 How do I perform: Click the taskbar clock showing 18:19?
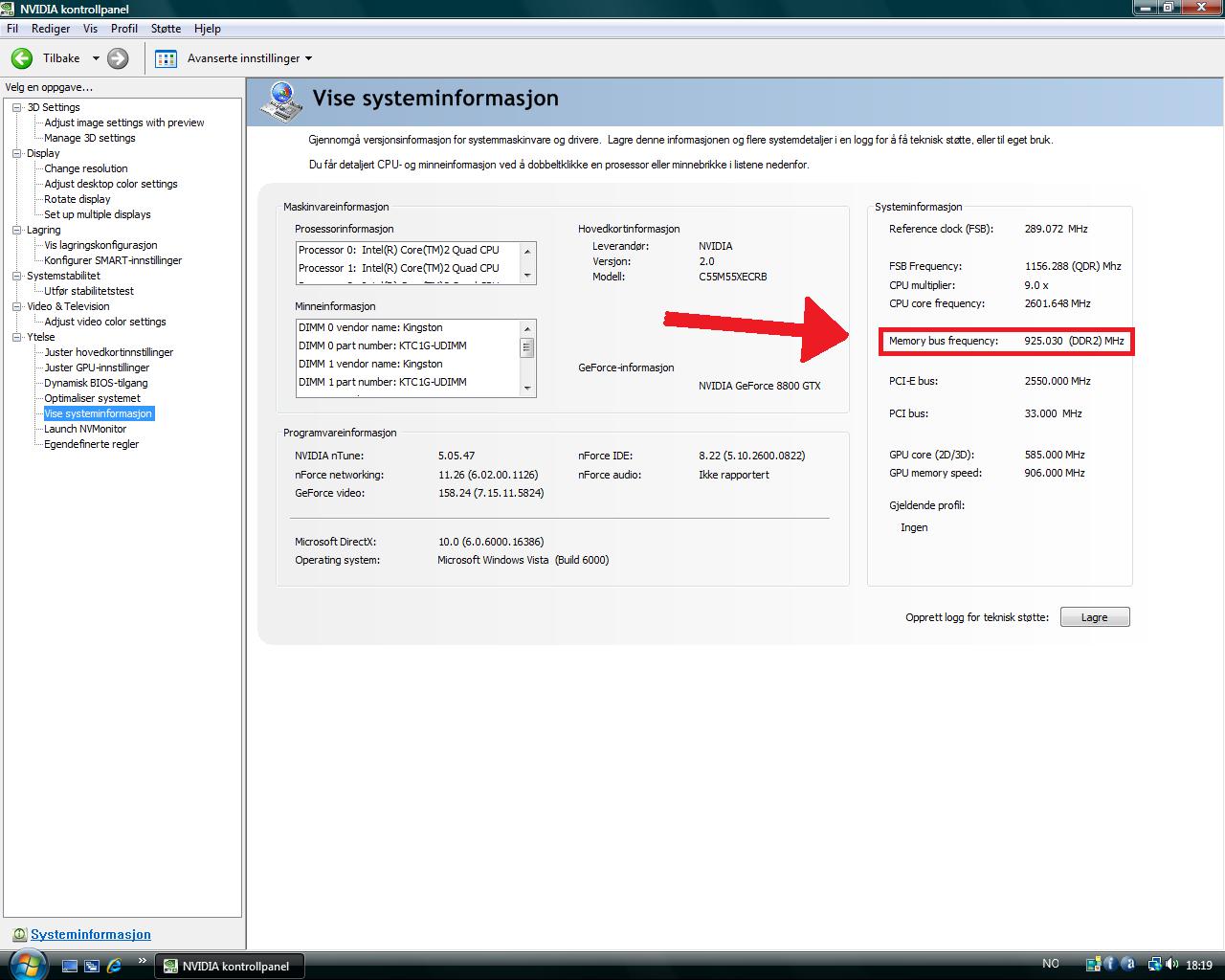[x=1199, y=965]
